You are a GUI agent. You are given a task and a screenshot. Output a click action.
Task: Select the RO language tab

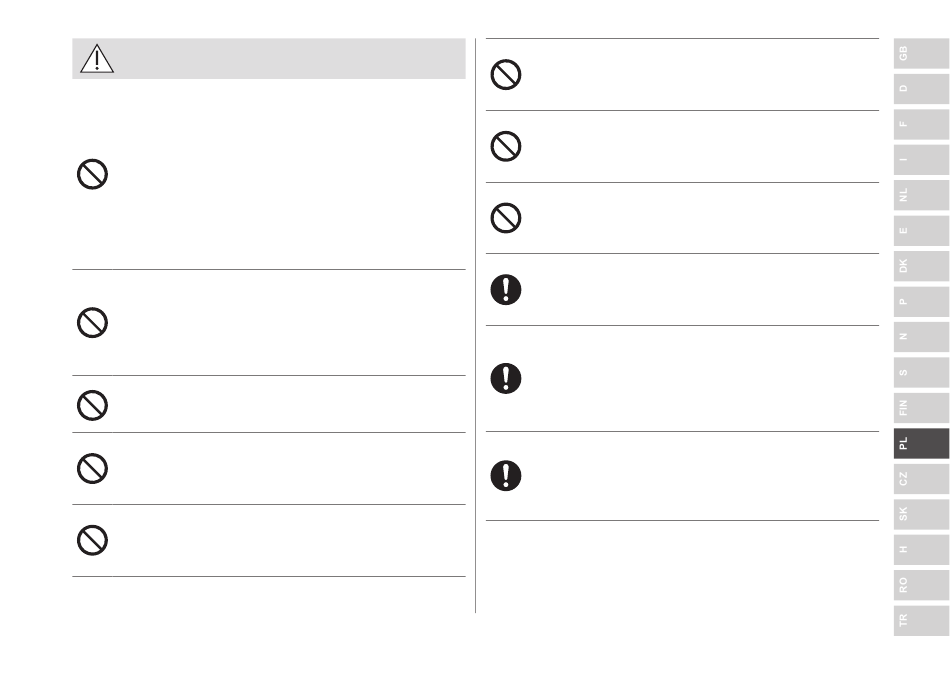921,585
